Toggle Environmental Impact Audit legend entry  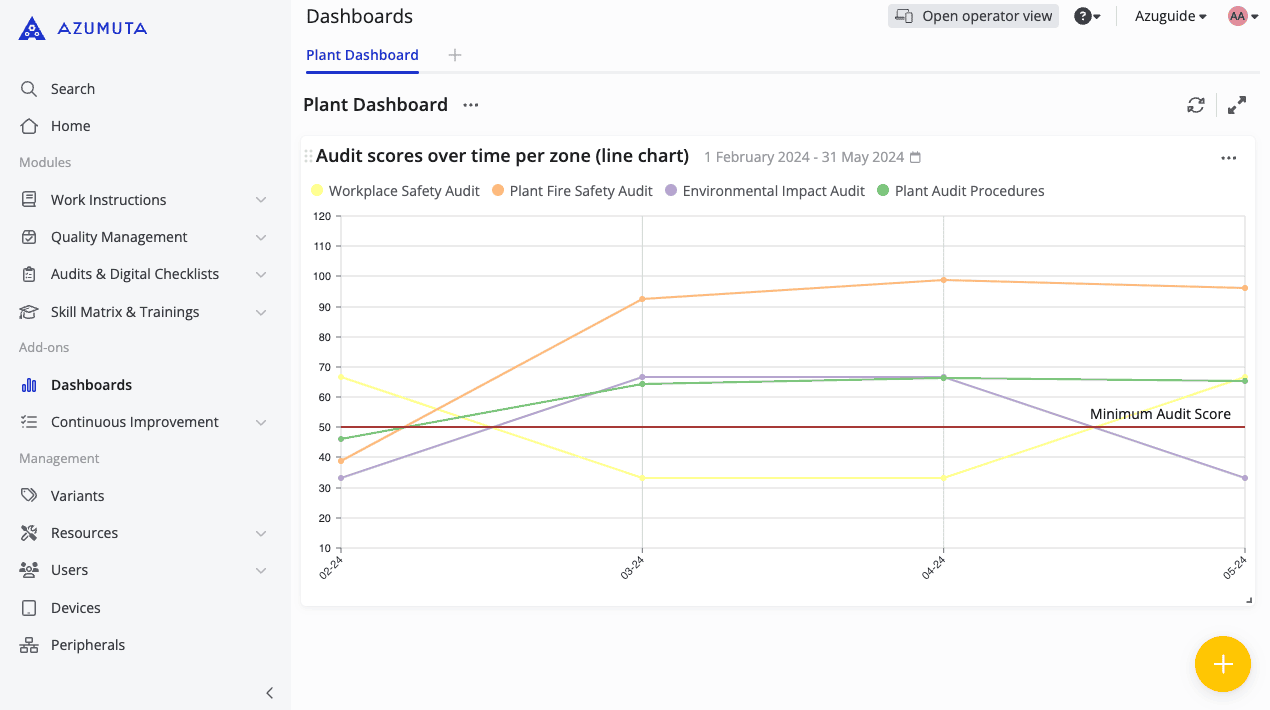click(764, 191)
